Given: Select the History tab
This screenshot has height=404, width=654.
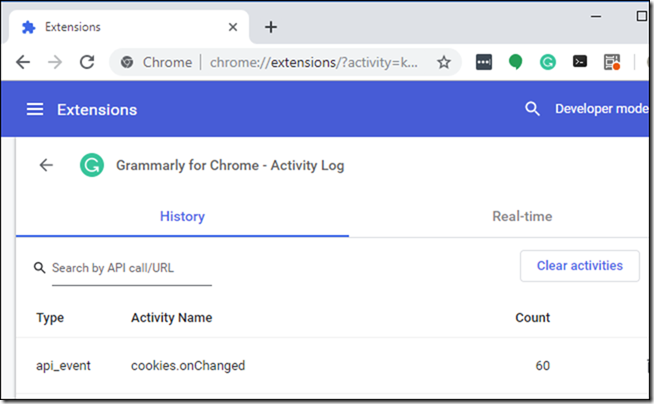Looking at the screenshot, I should click(x=182, y=216).
